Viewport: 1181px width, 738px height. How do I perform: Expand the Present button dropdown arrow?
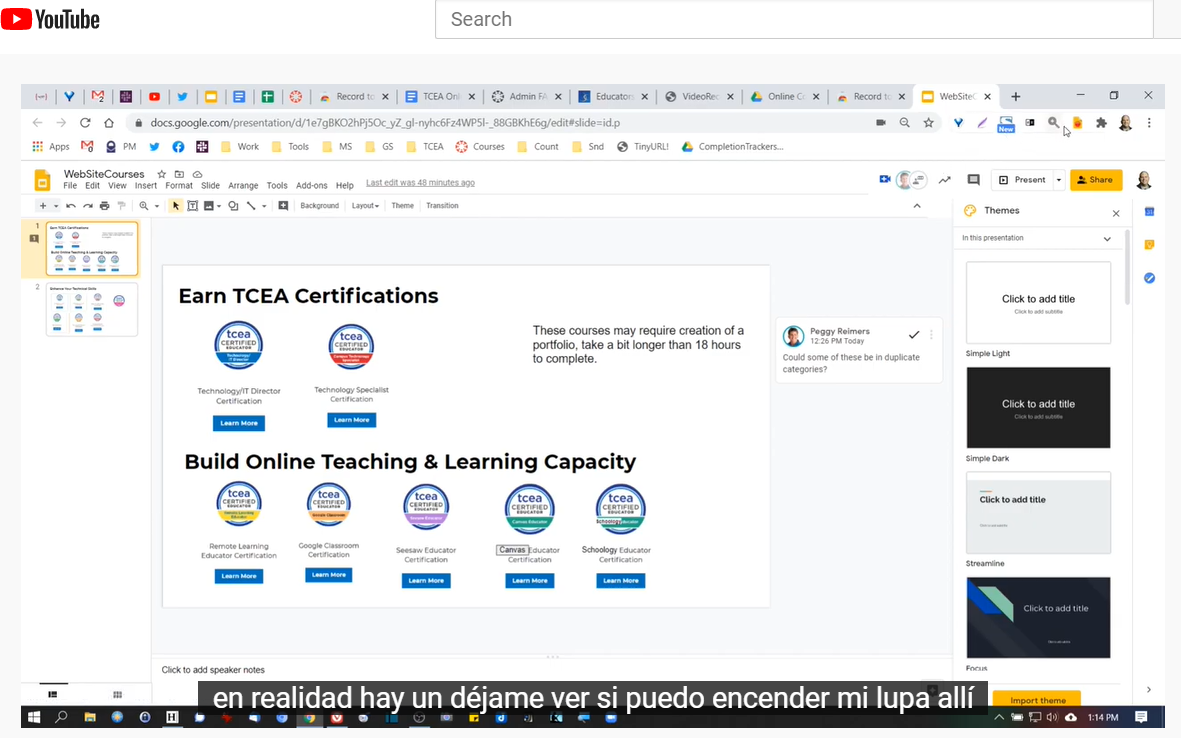pyautogui.click(x=1058, y=180)
